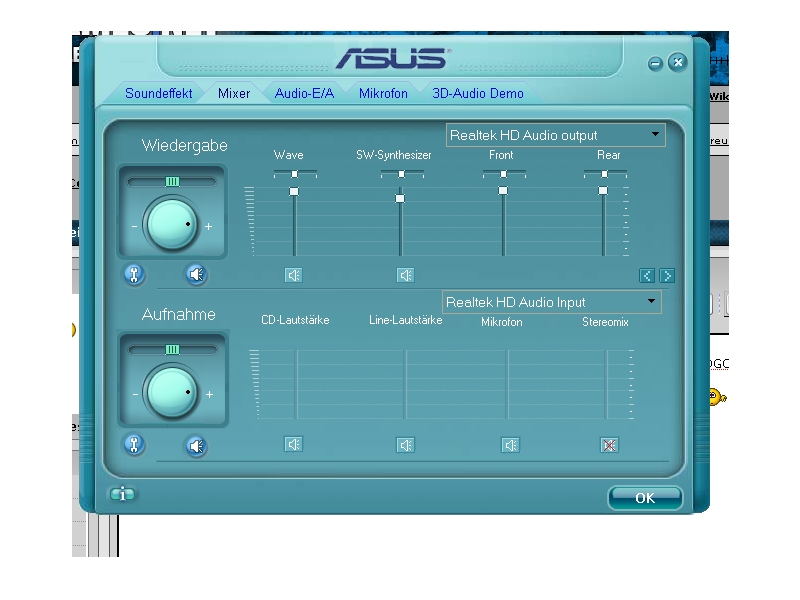The image size is (800, 600).
Task: Mute the Mikrofon recording channel
Action: coord(511,445)
